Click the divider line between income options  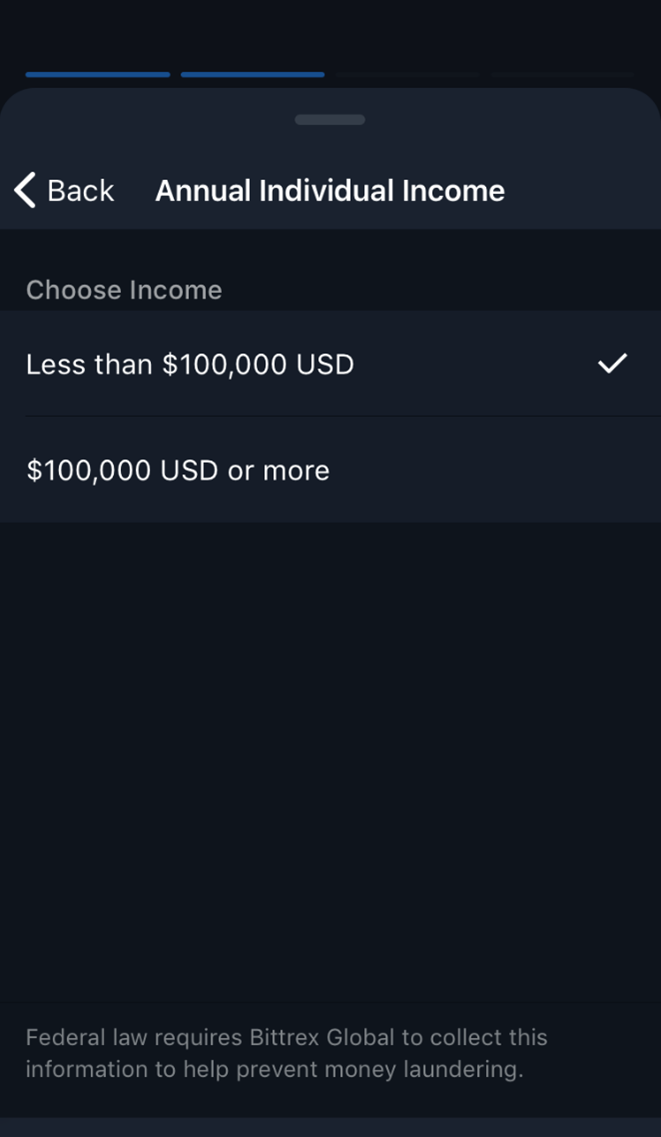344,416
